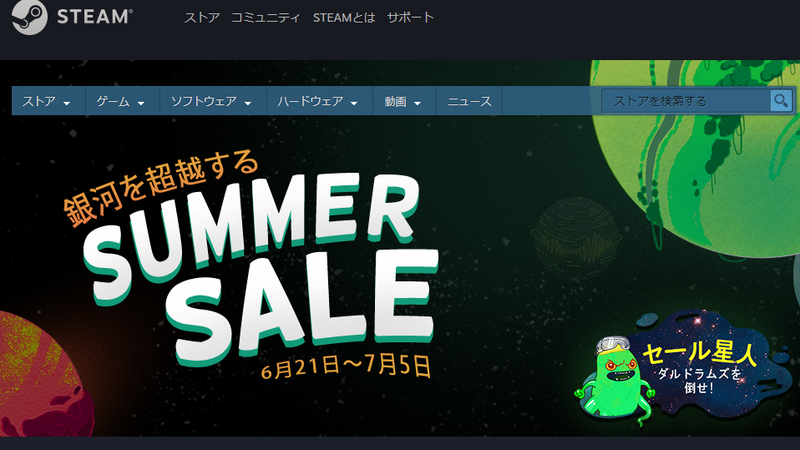Open the ハードウェア dropdown menu
Viewport: 800px width, 450px height.
pyautogui.click(x=319, y=101)
